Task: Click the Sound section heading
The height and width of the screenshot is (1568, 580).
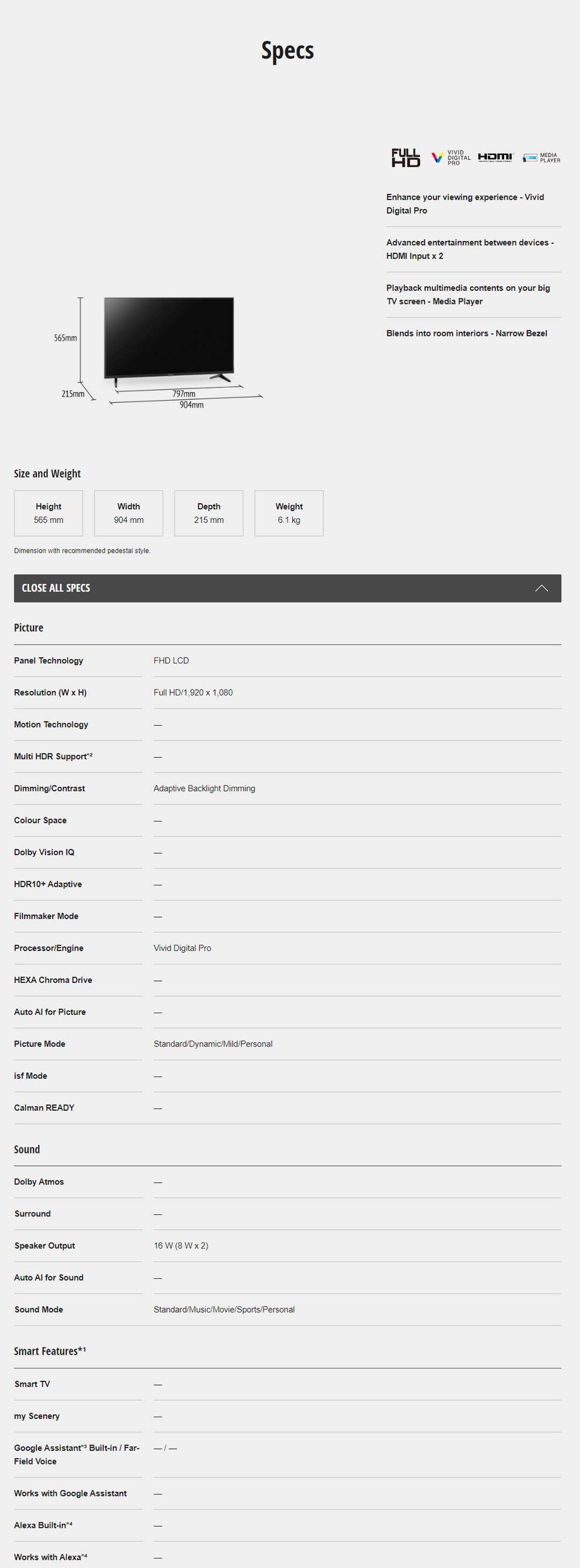Action: pyautogui.click(x=27, y=1149)
